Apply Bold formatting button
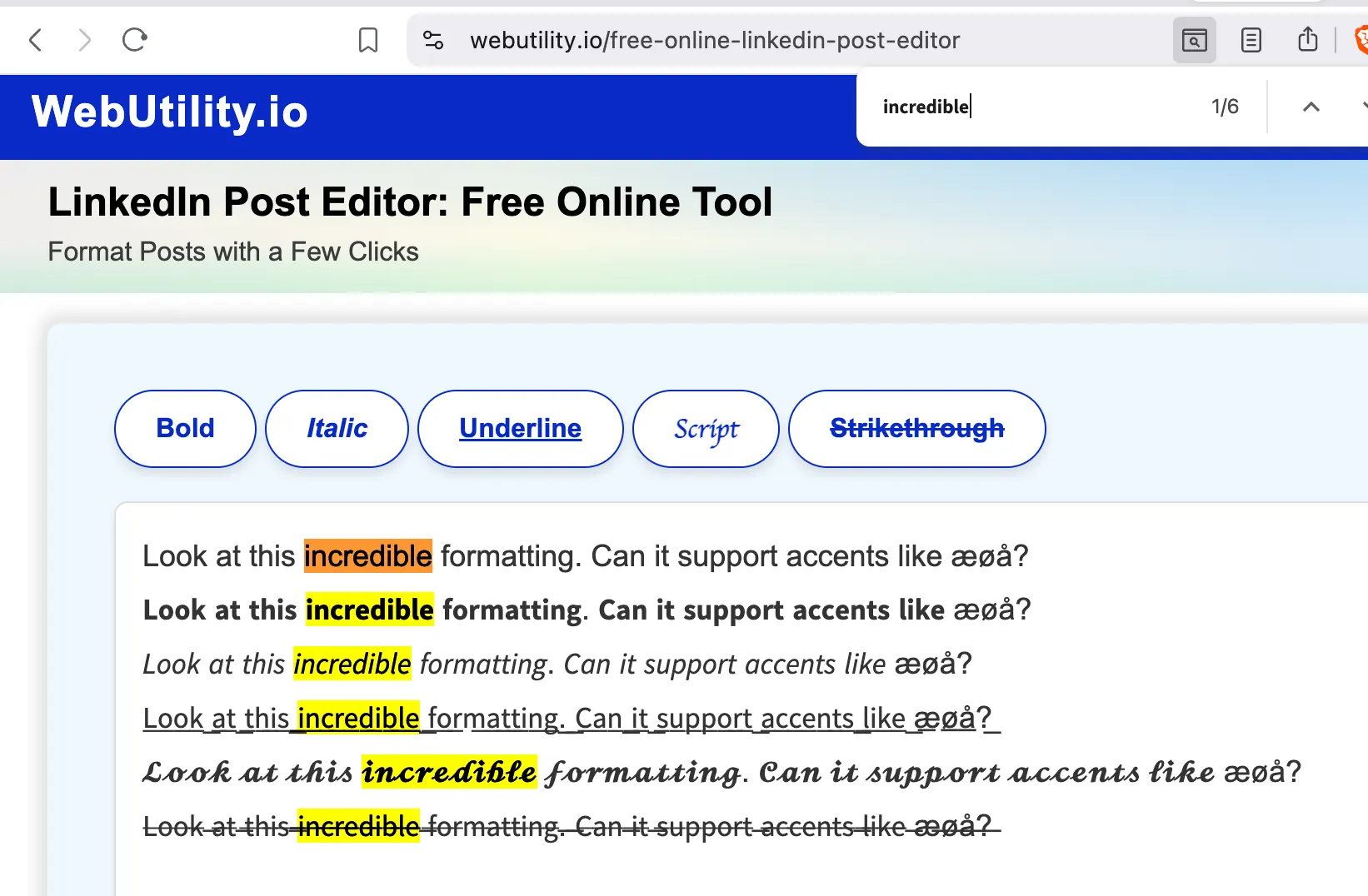This screenshot has width=1368, height=896. pyautogui.click(x=185, y=429)
